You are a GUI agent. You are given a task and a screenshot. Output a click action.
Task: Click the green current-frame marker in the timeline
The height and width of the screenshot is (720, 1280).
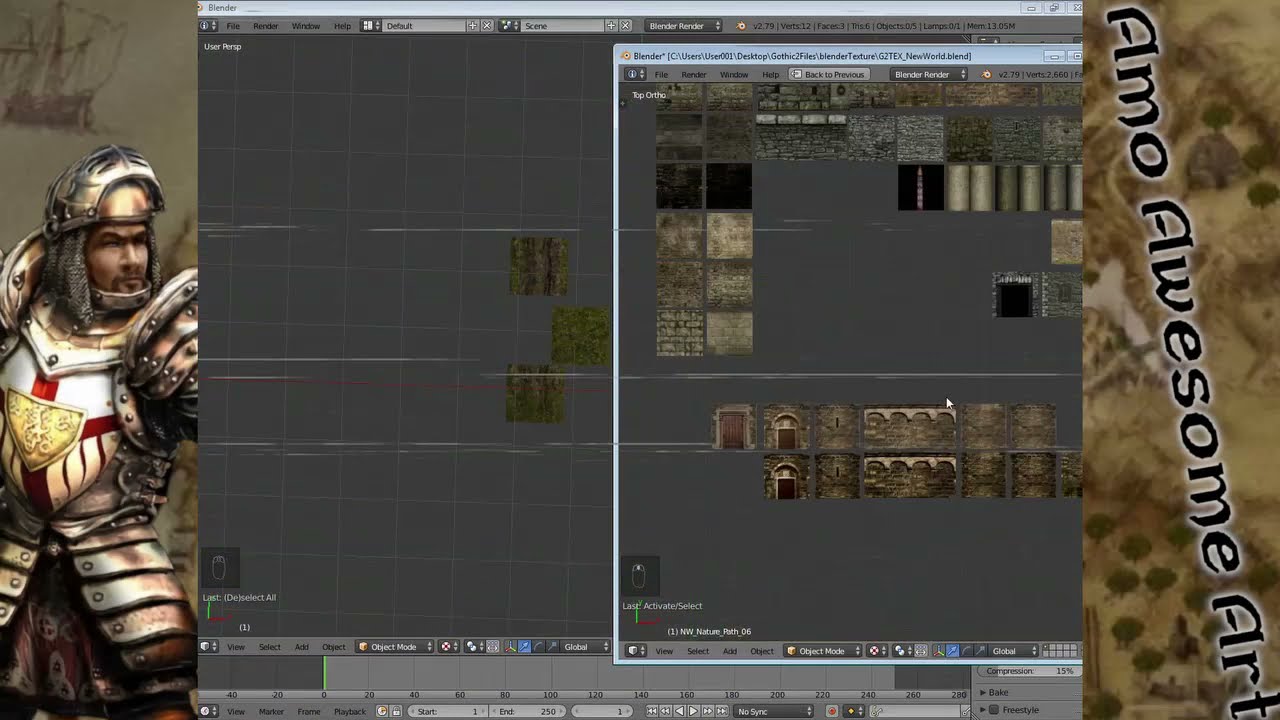coord(324,672)
